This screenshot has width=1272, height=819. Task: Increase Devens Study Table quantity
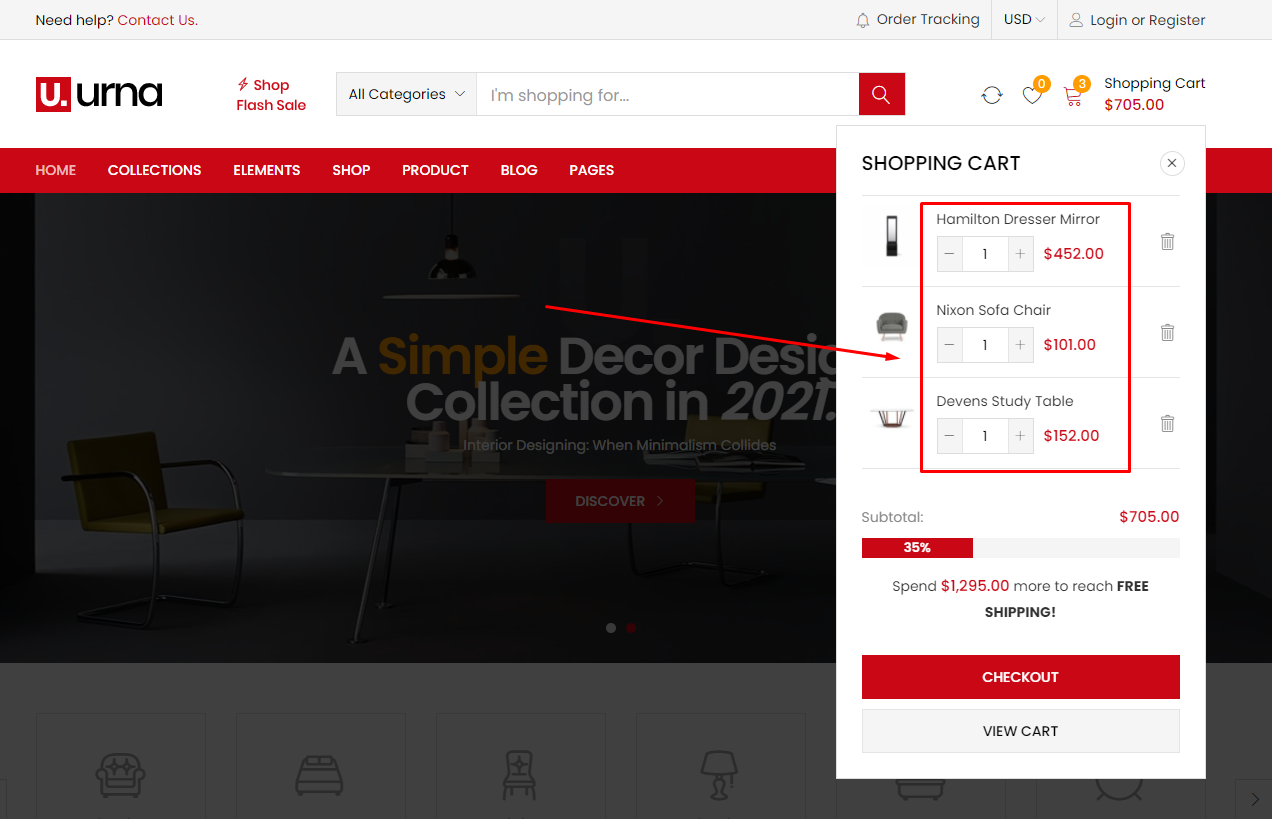click(1020, 436)
